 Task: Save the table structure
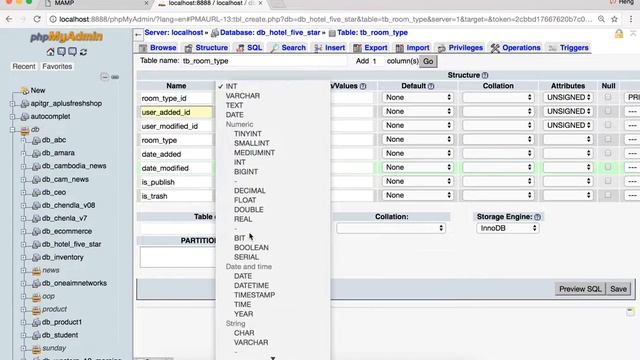coord(618,289)
